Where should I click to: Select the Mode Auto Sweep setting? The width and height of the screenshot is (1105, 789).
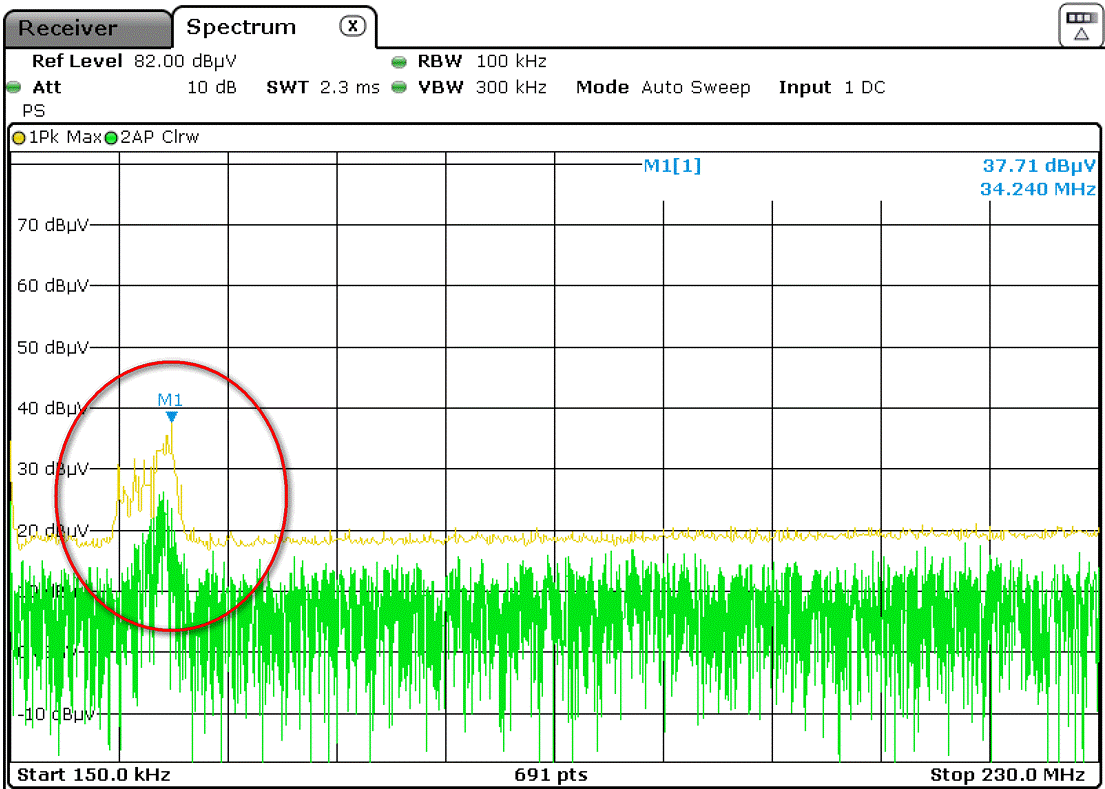[x=663, y=88]
